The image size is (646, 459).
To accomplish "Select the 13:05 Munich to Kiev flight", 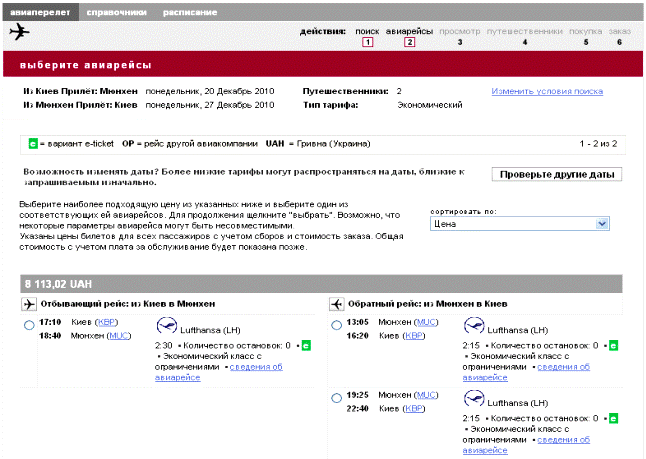I will point(337,325).
